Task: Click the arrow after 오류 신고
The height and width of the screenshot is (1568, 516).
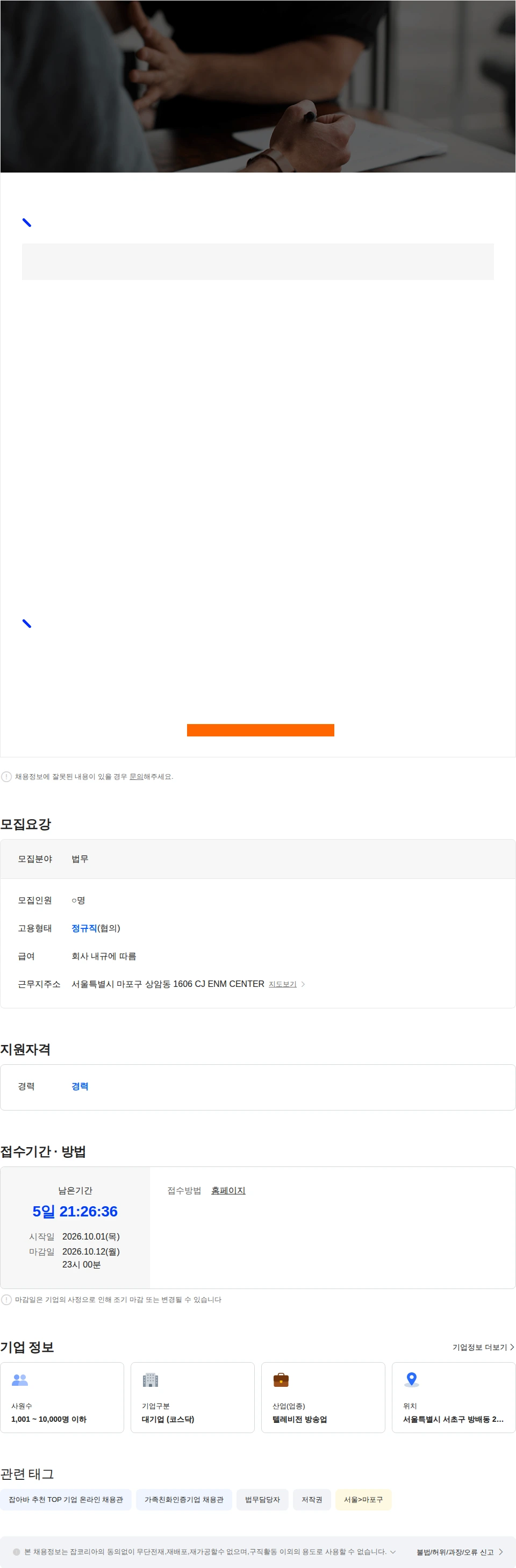Action: (501, 1552)
